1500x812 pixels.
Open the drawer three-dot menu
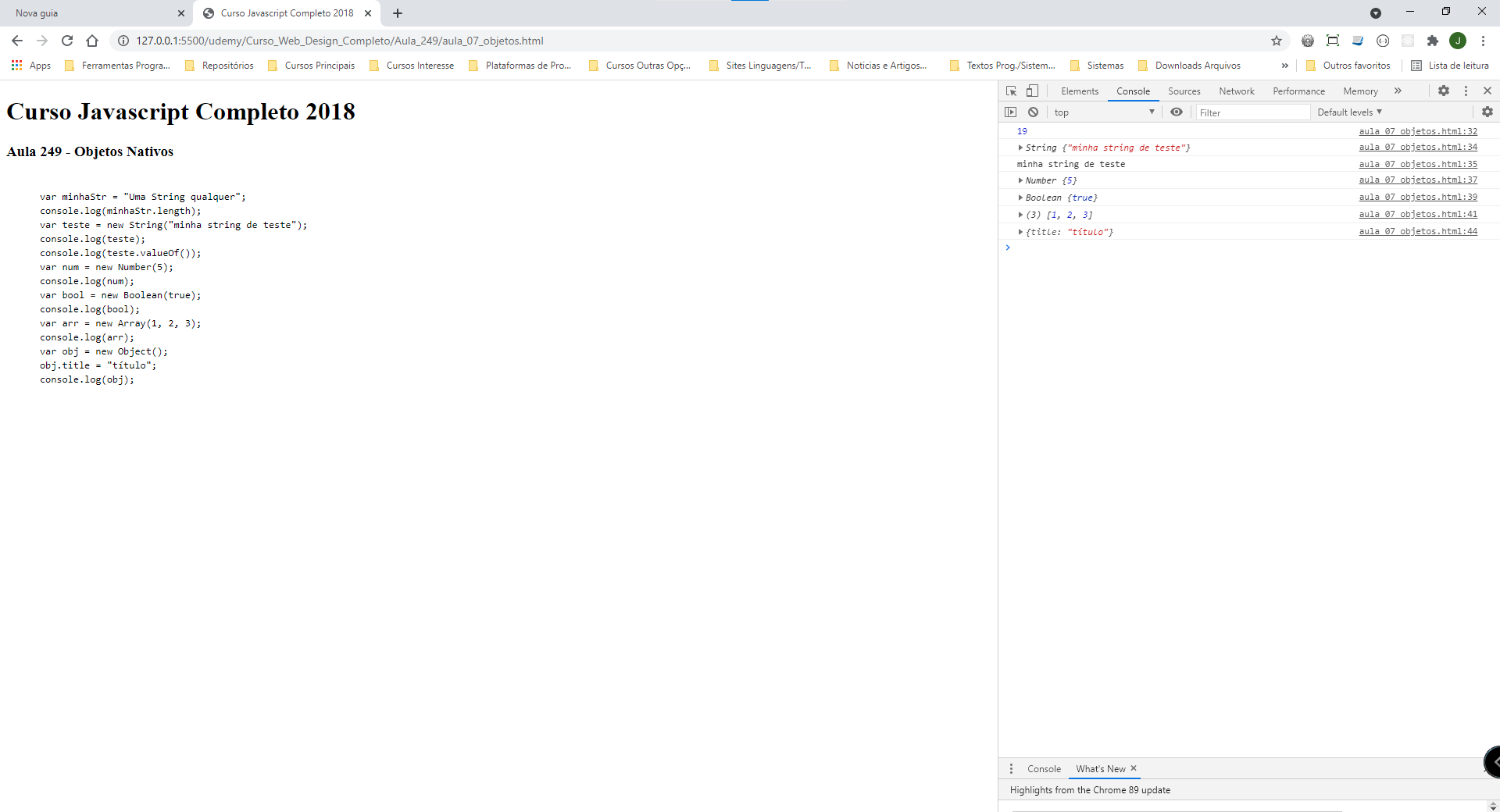pyautogui.click(x=1011, y=769)
